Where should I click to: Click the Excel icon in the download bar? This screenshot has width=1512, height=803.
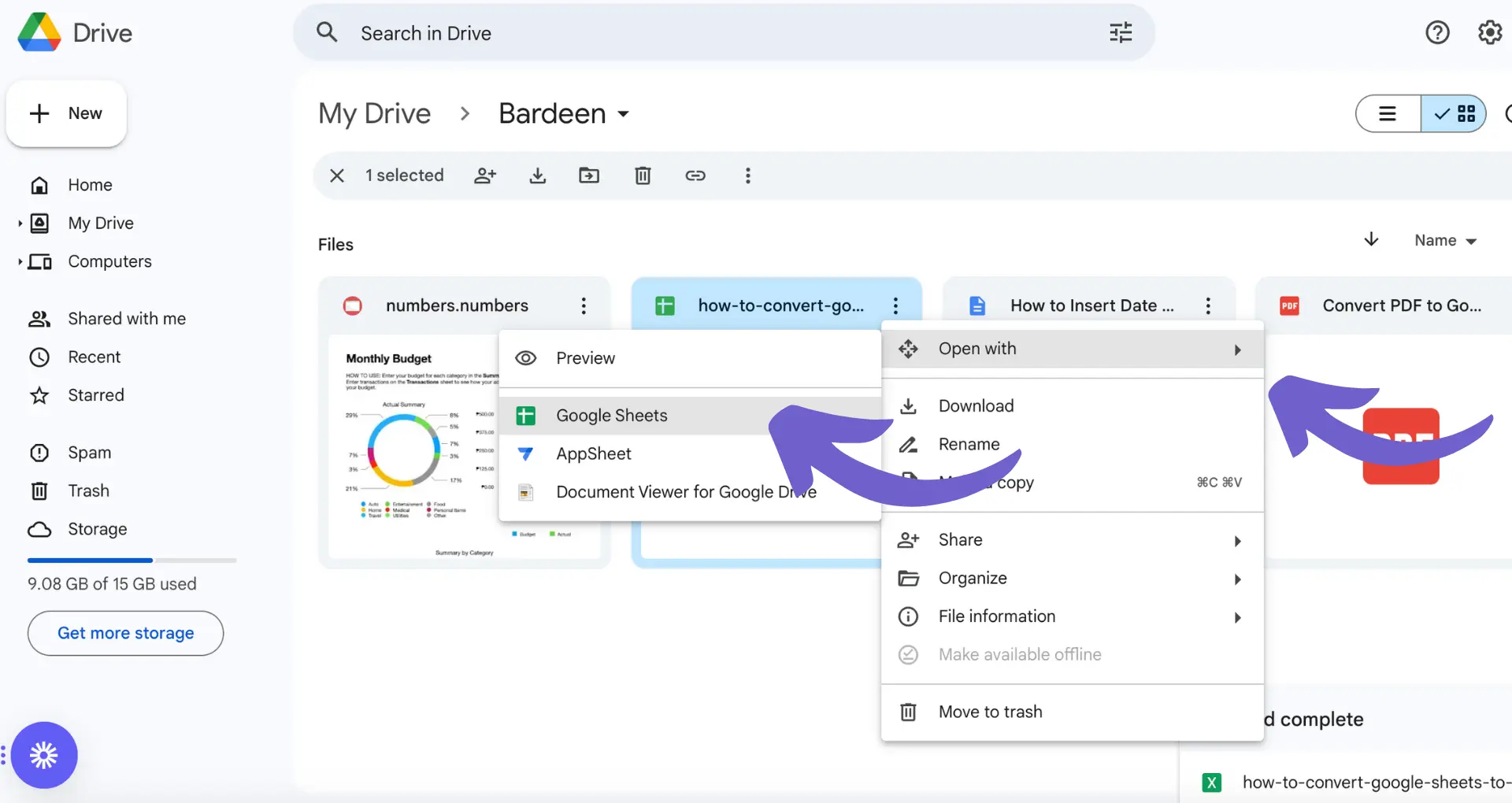pos(1212,783)
